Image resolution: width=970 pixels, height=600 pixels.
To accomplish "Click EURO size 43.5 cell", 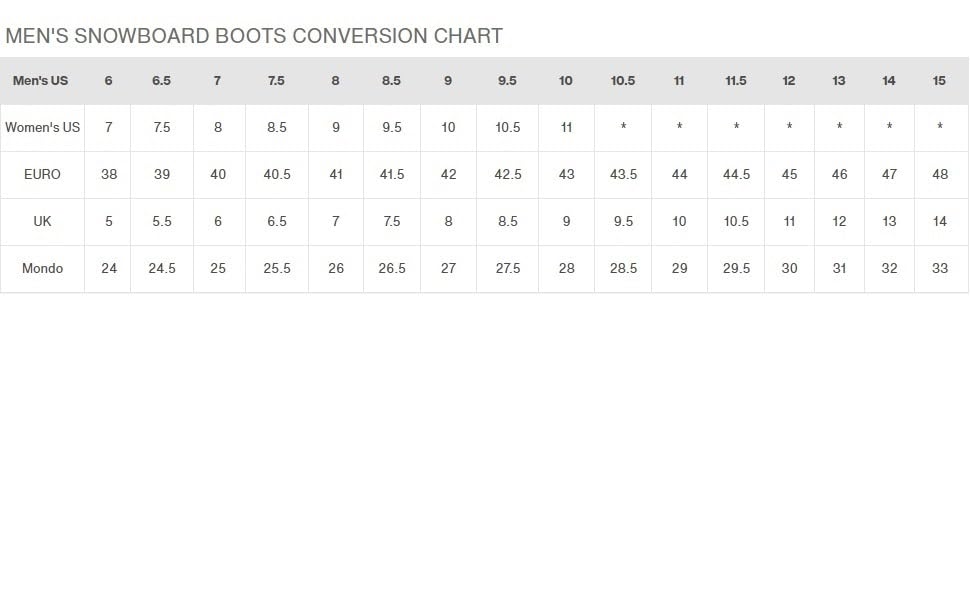I will pyautogui.click(x=623, y=174).
